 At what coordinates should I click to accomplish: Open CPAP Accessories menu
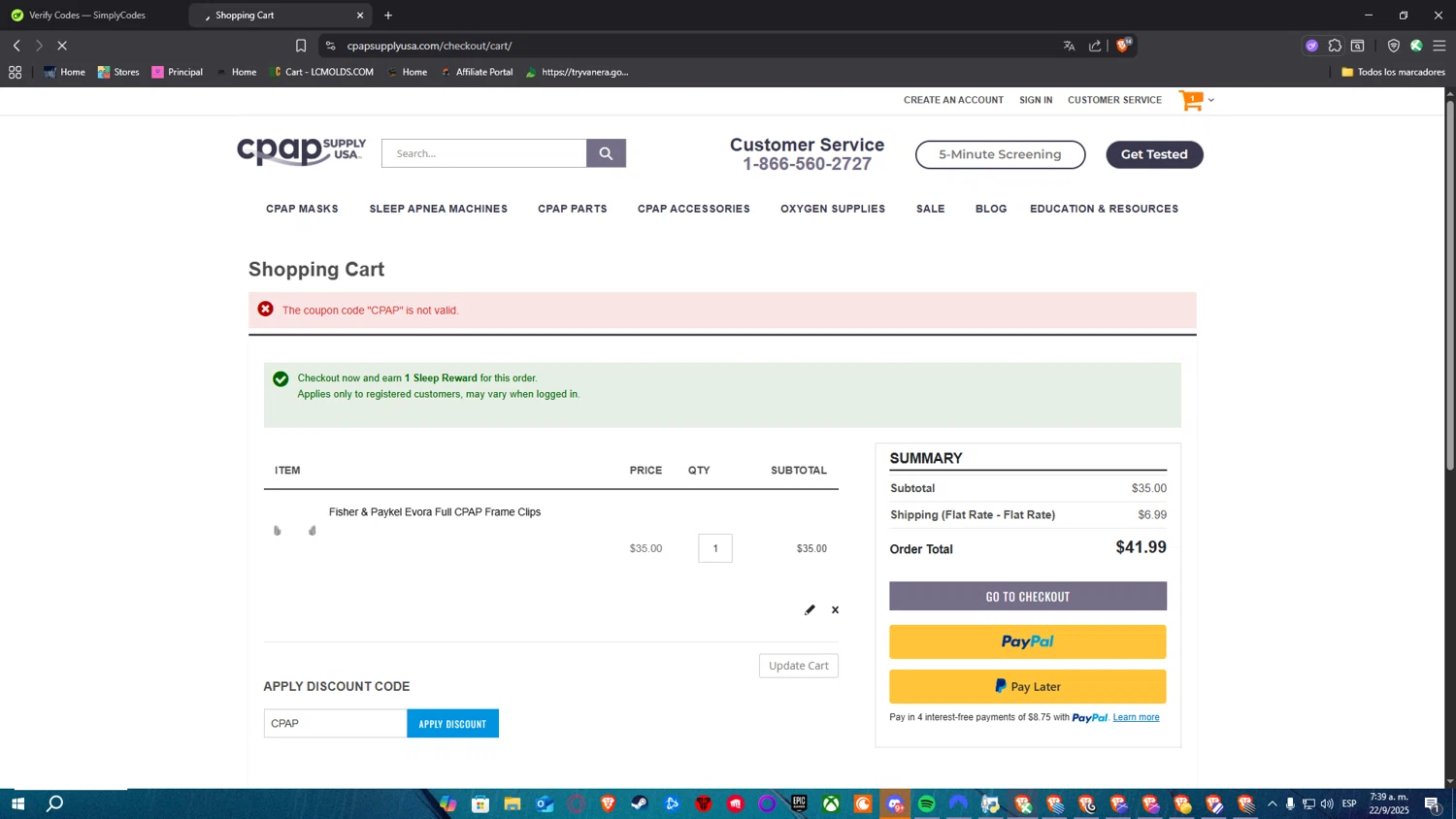pos(693,209)
